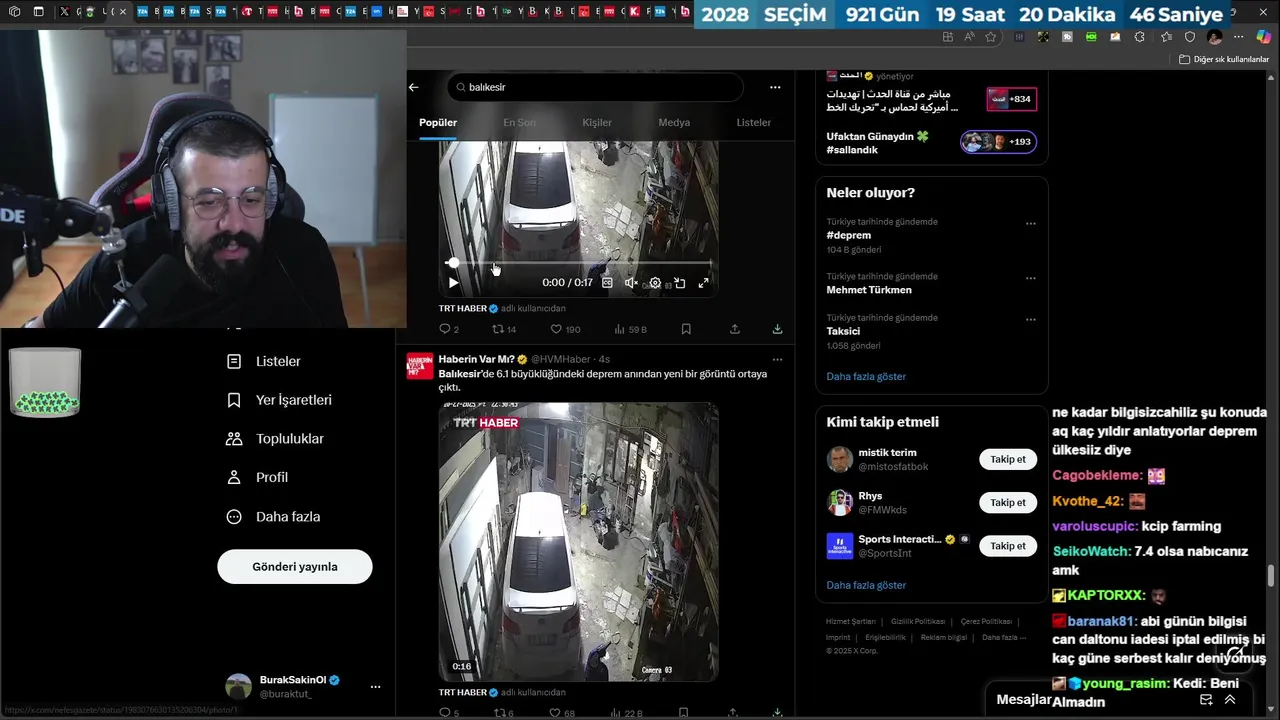This screenshot has width=1280, height=720.
Task: Show more trends via Daha fazla göster
Action: 866,377
